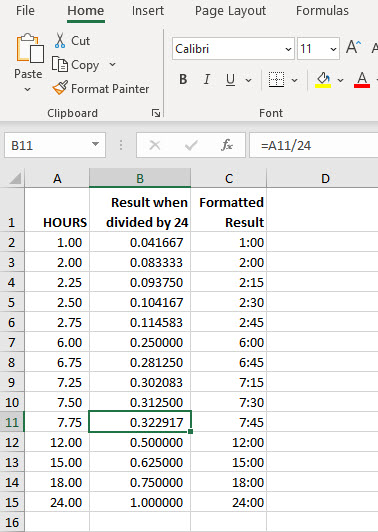The height and width of the screenshot is (532, 378).
Task: Toggle Italic formatting
Action: point(206,79)
